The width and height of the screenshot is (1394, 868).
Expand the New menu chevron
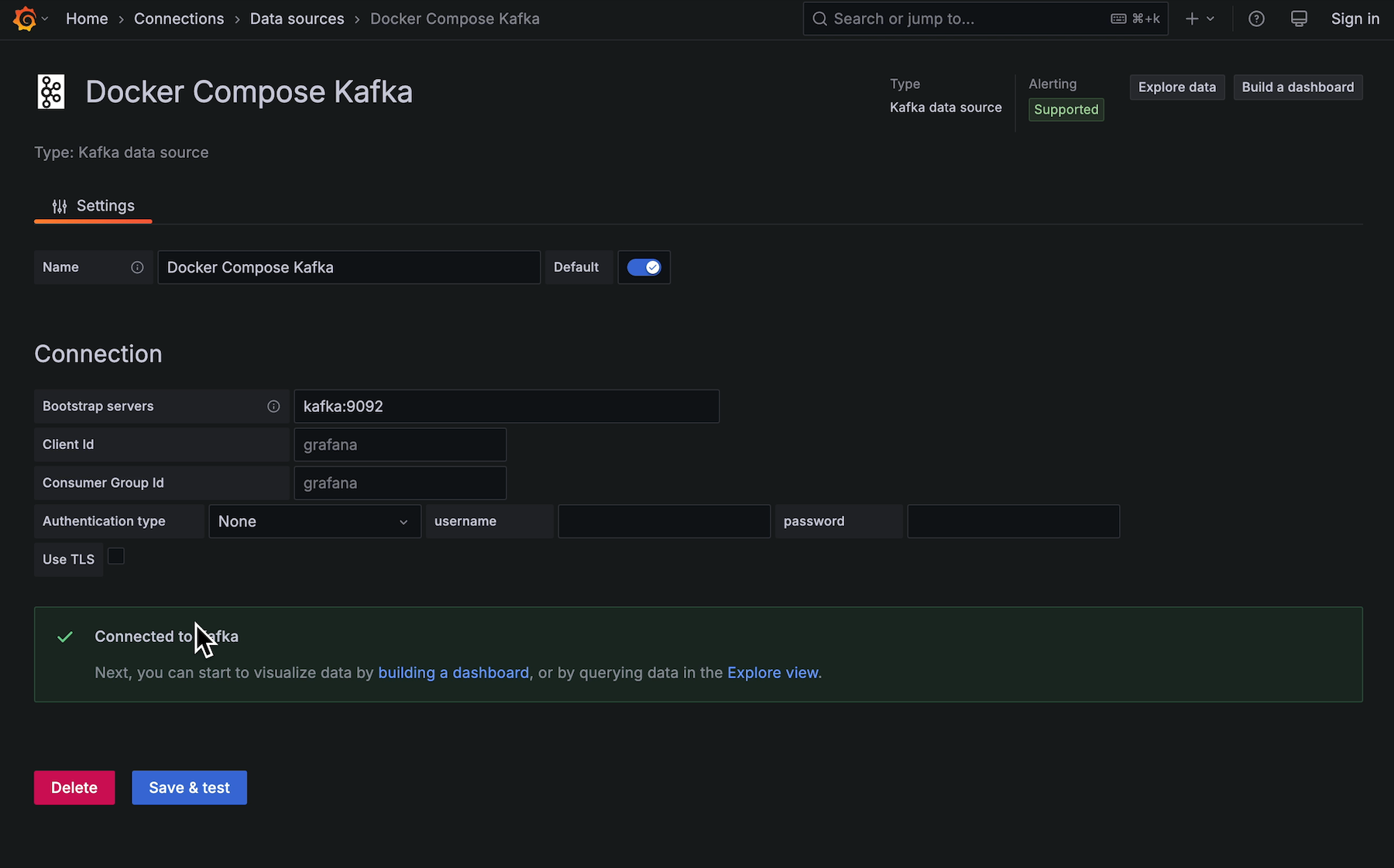[x=1210, y=19]
